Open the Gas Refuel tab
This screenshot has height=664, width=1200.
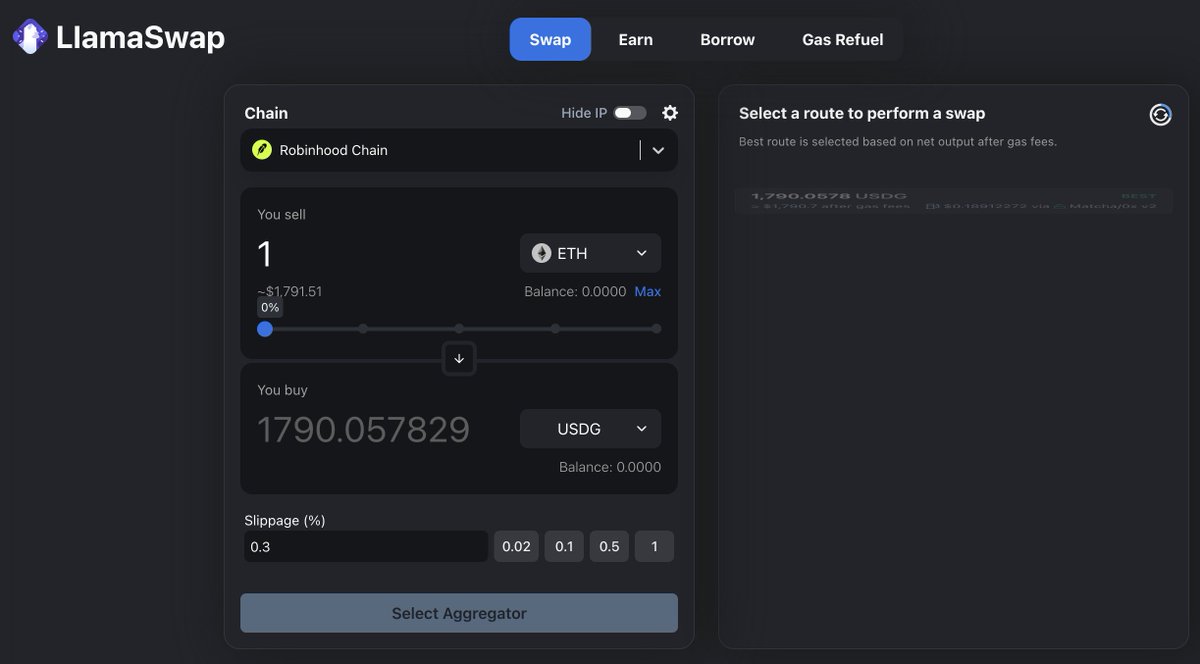[x=842, y=40]
